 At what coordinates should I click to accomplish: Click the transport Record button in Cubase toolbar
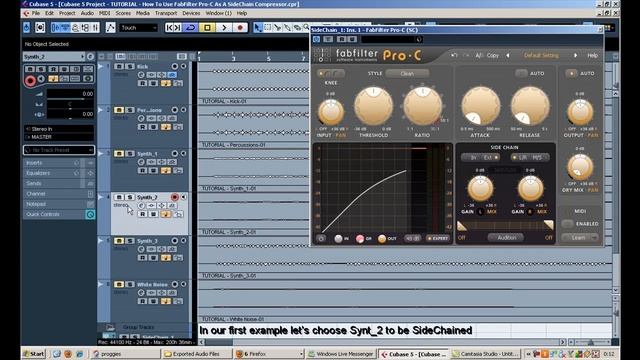click(240, 28)
